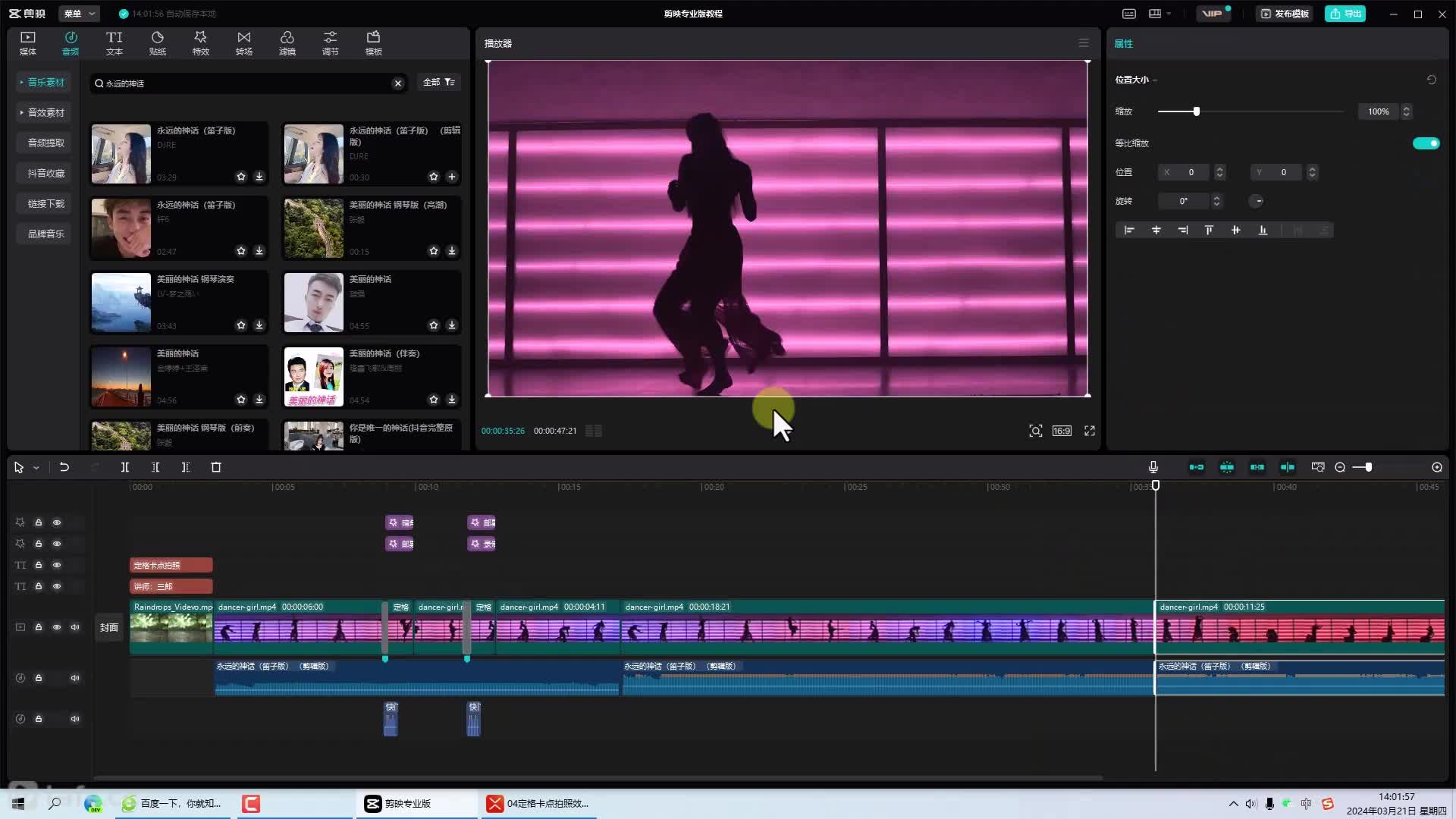Open the 菜单 dropdown menu
The width and height of the screenshot is (1456, 819).
coord(80,14)
